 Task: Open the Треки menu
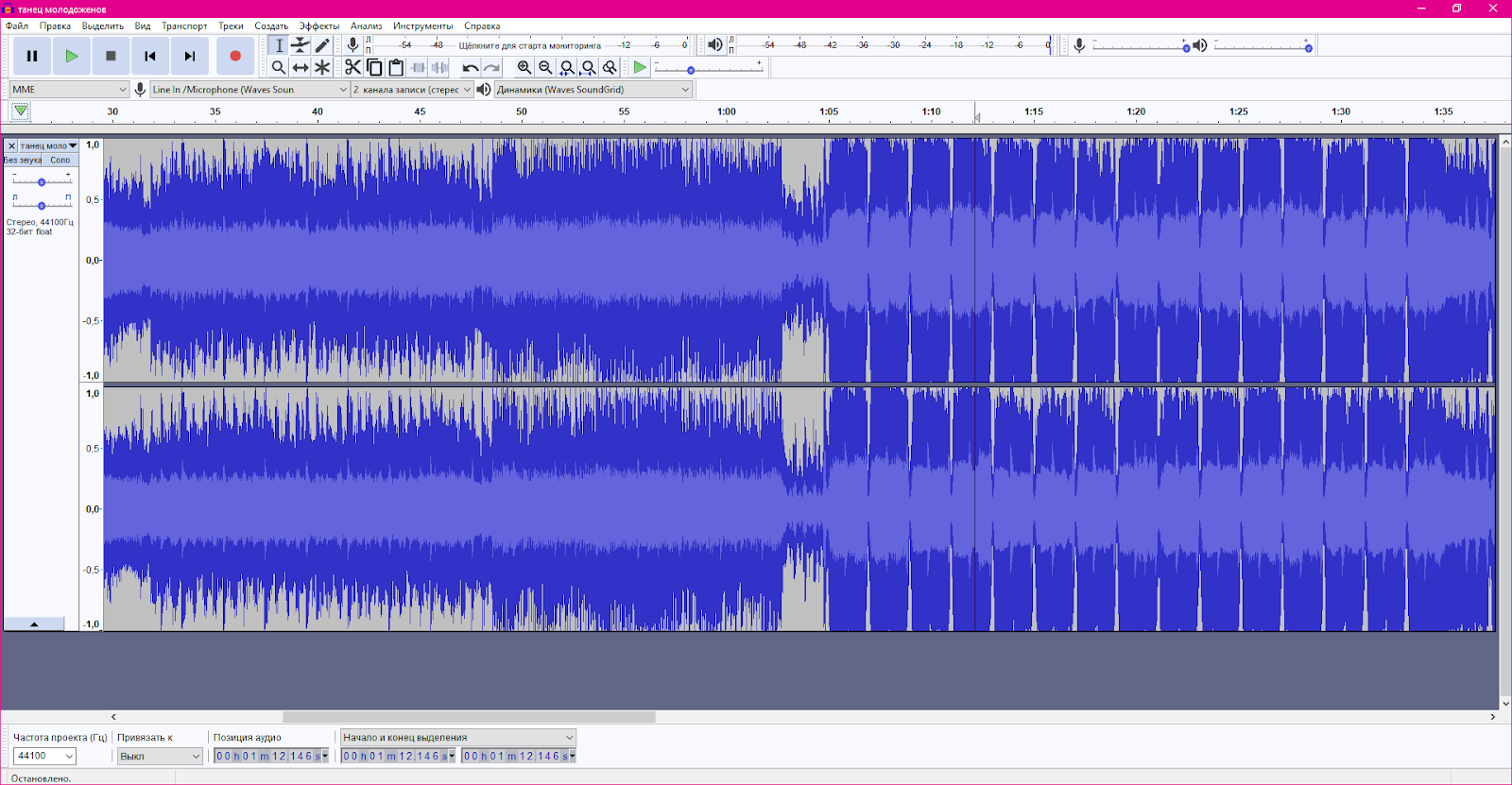(231, 26)
